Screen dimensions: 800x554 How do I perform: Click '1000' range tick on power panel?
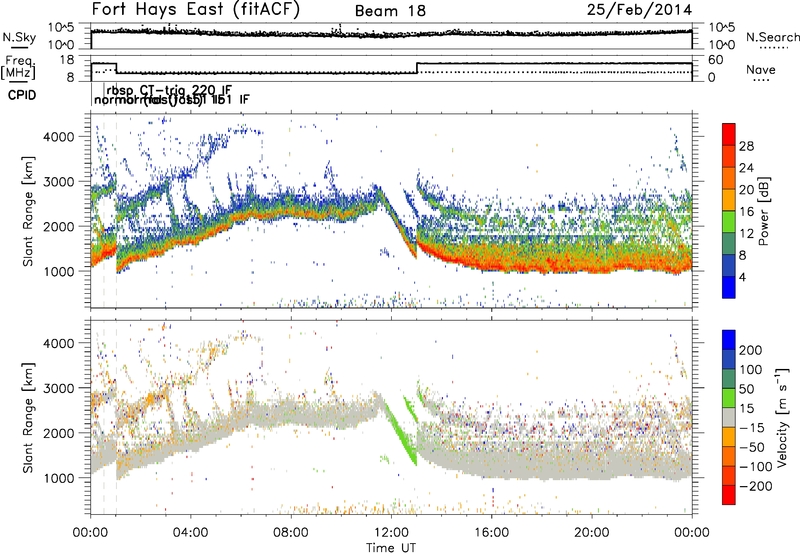click(59, 271)
